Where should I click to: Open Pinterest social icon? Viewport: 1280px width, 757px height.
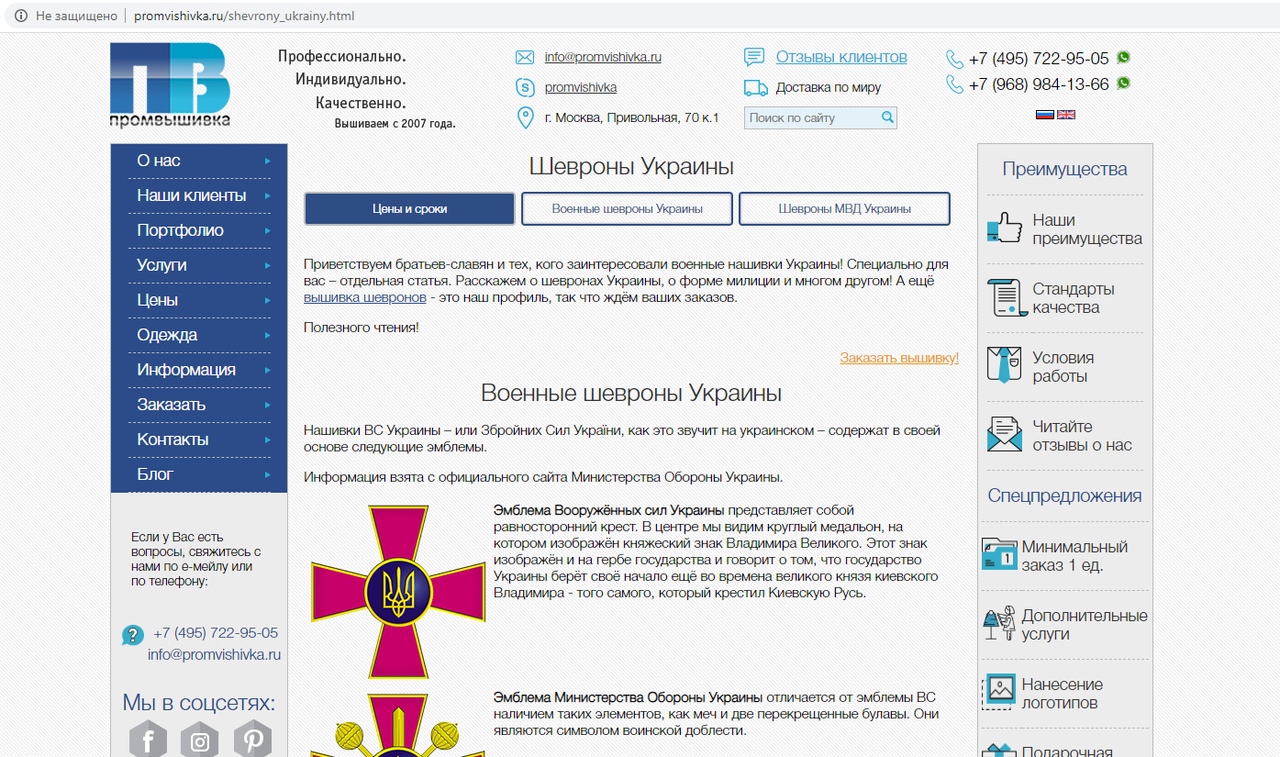(x=253, y=739)
